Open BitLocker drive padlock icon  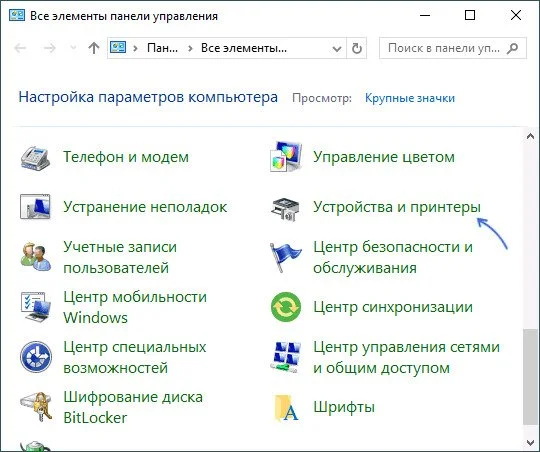point(36,407)
